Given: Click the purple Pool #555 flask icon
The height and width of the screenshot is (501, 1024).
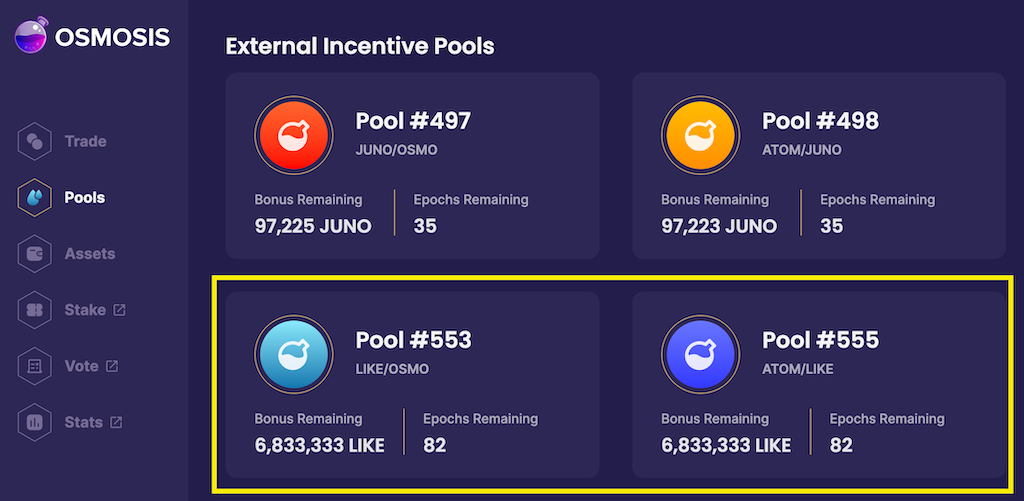Looking at the screenshot, I should [x=700, y=355].
